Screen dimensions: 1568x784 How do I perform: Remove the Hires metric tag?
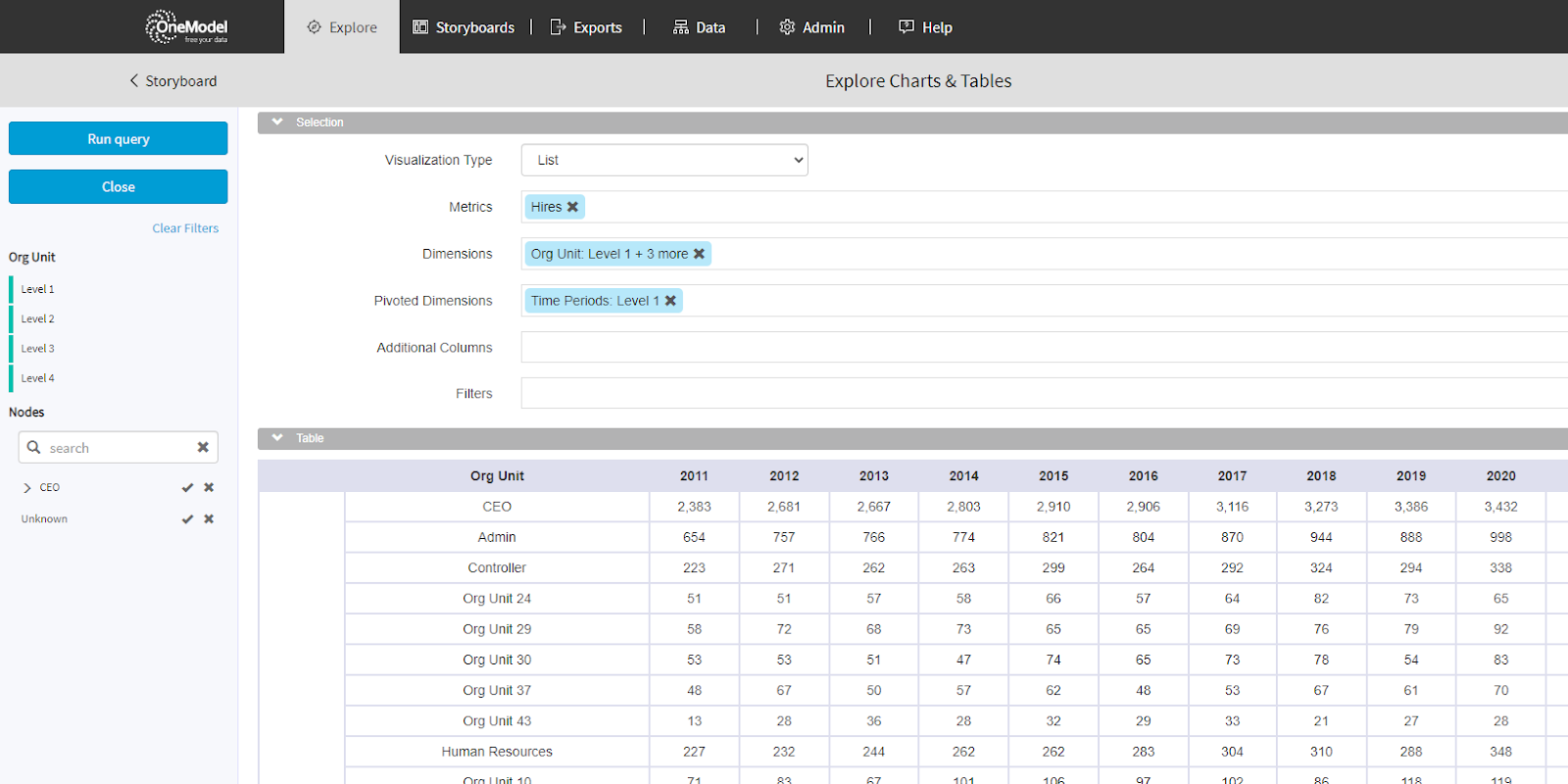(572, 207)
